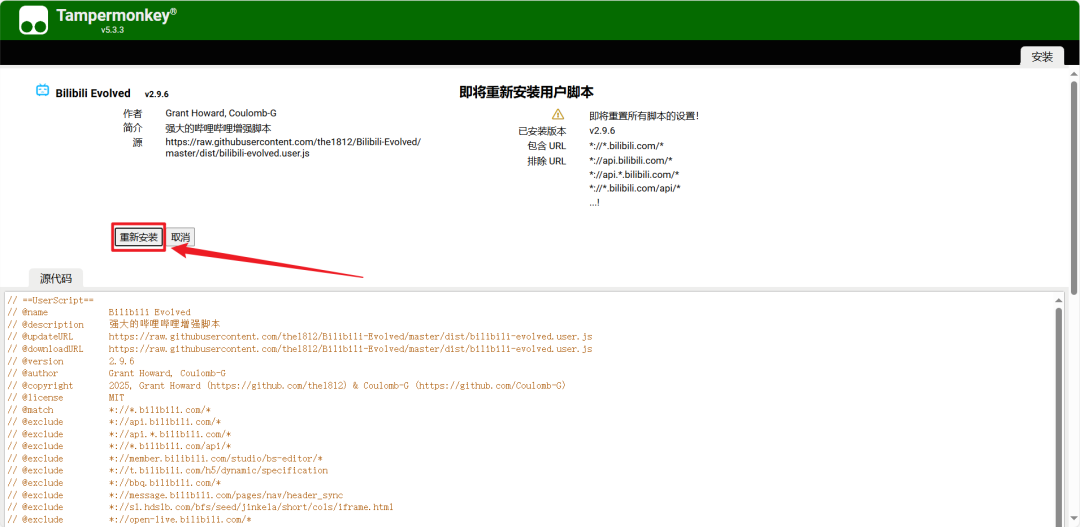Click the yellow warning triangle icon
1080x527 pixels.
click(x=558, y=114)
